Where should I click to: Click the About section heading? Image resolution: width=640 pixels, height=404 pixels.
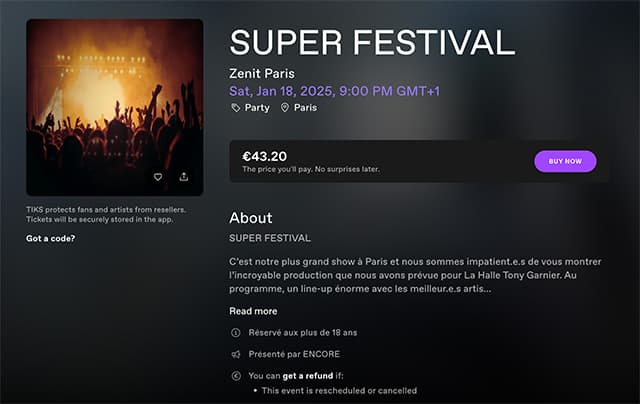250,218
